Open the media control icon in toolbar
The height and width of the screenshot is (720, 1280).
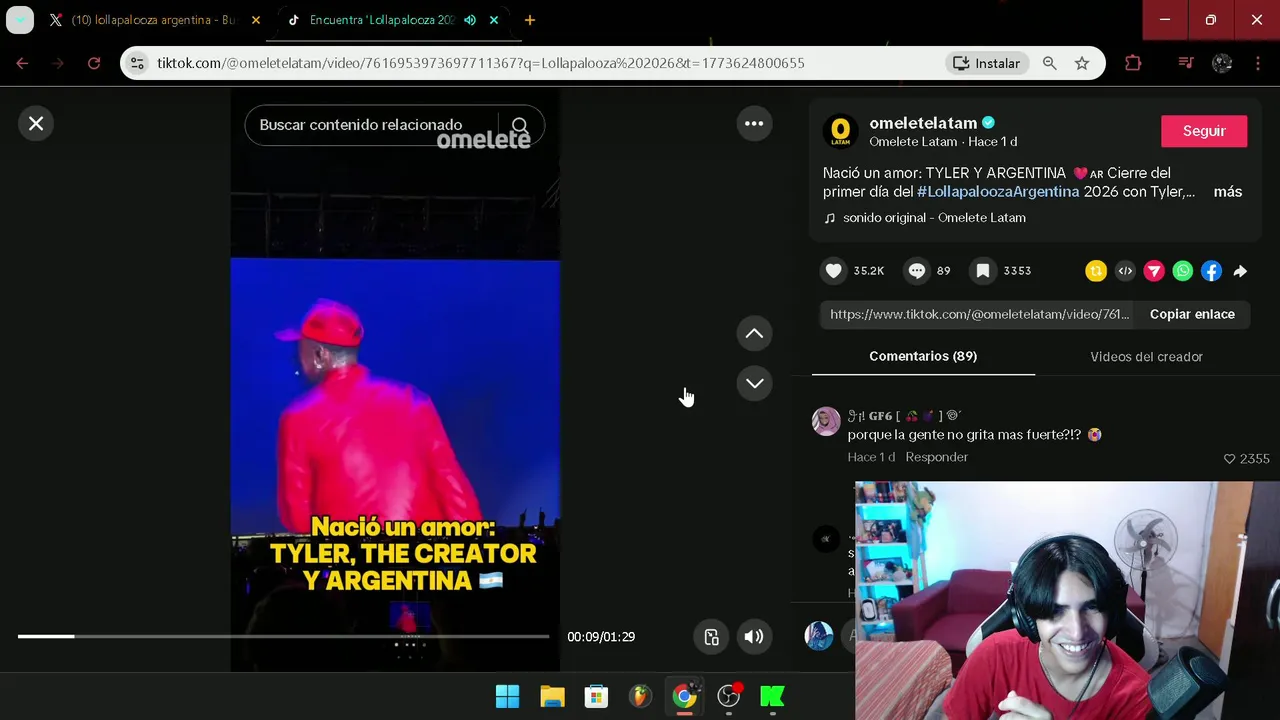coord(1186,63)
